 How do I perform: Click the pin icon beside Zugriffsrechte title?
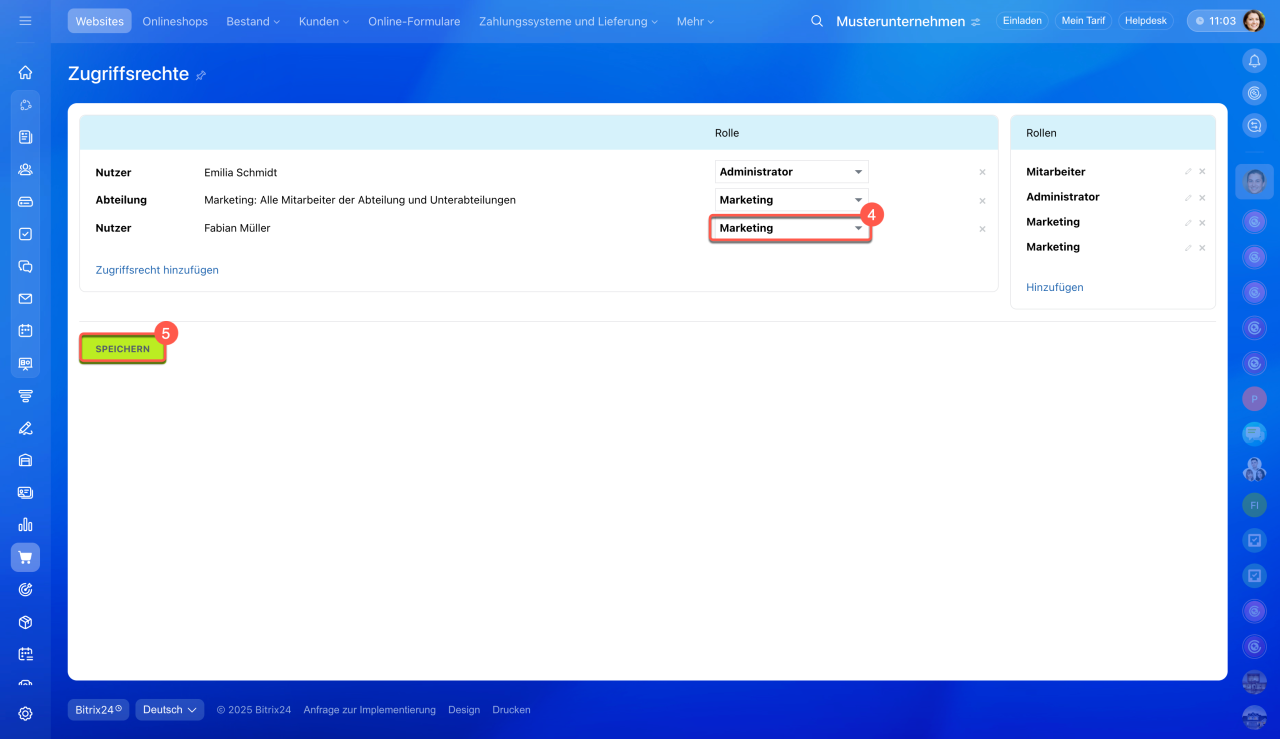tap(201, 75)
